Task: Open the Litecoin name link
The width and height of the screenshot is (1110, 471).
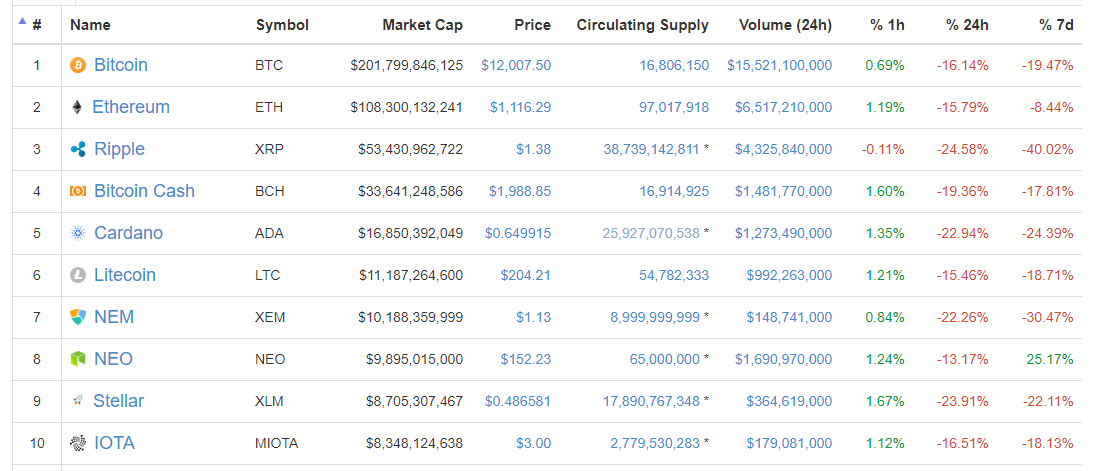Action: click(x=125, y=275)
